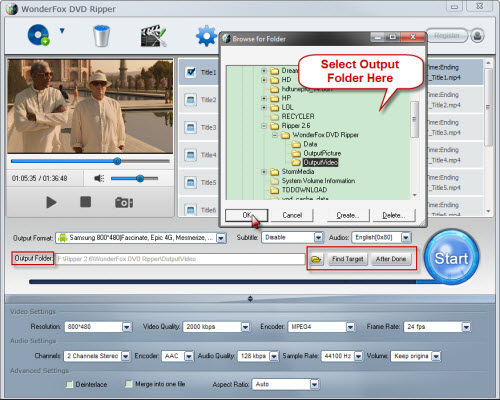Click the Create... button

click(x=348, y=215)
